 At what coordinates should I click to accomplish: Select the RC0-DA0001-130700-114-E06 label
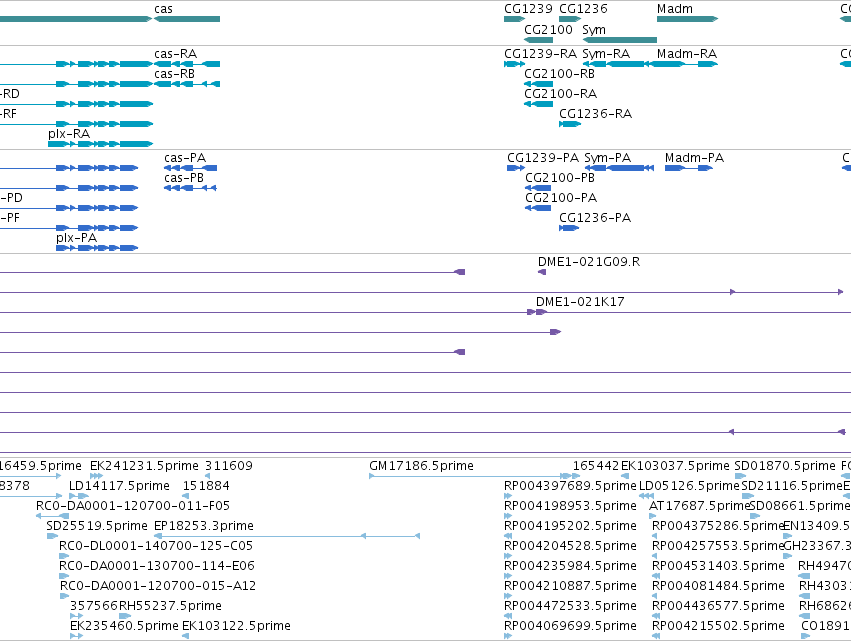(157, 566)
